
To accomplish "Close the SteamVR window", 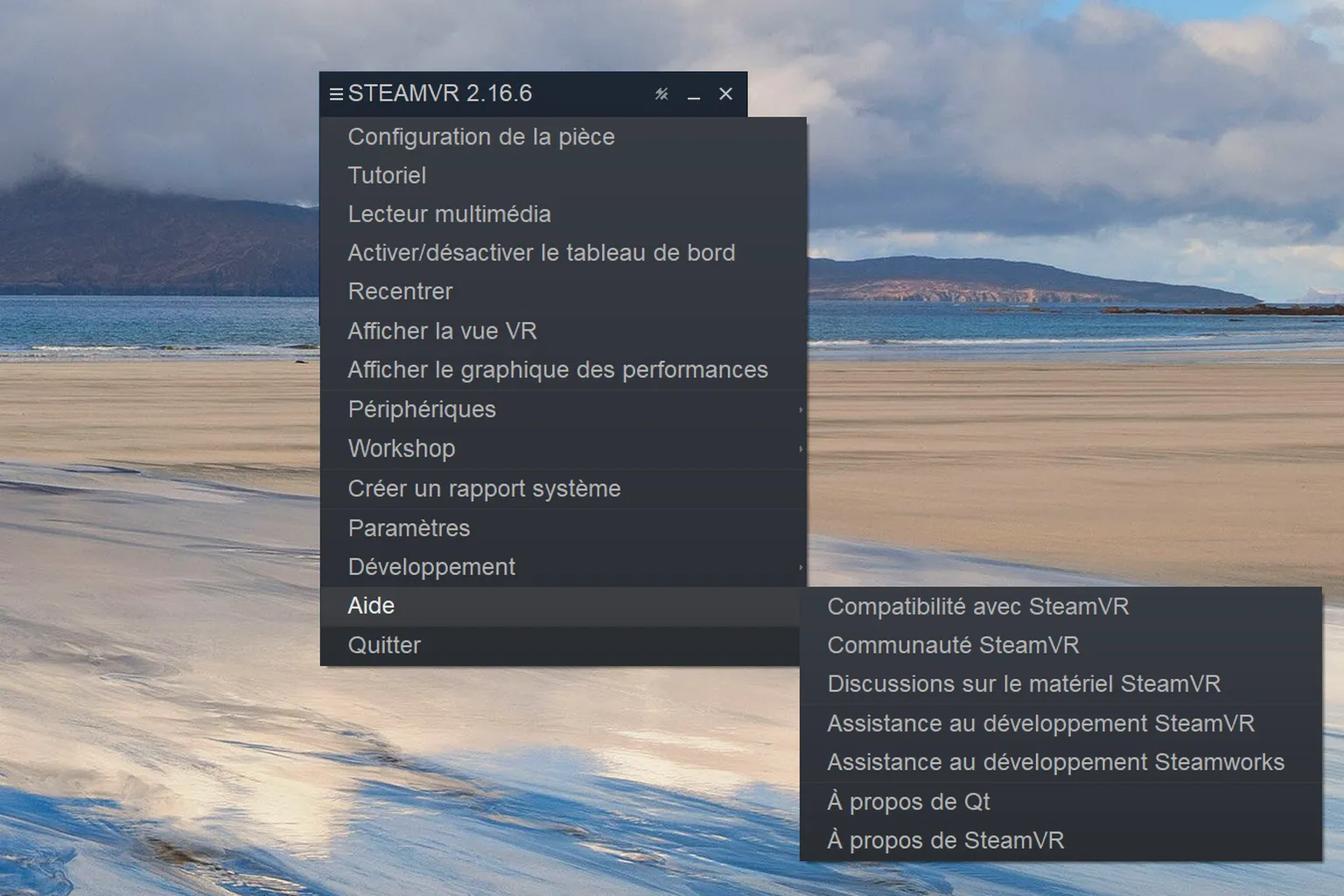I will coord(725,94).
